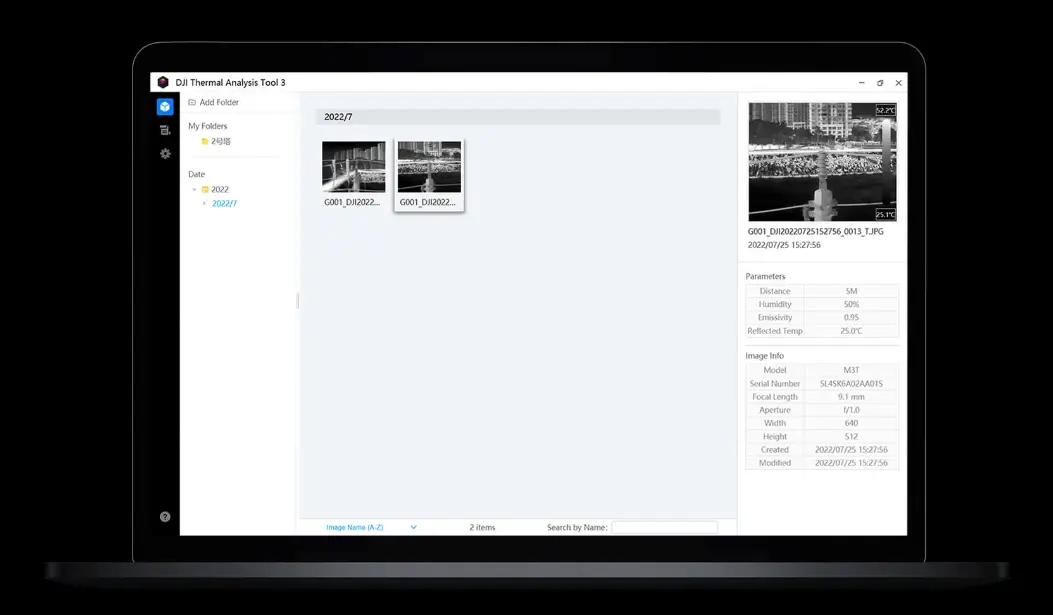Maximize the application window
The image size is (1053, 615).
point(880,83)
